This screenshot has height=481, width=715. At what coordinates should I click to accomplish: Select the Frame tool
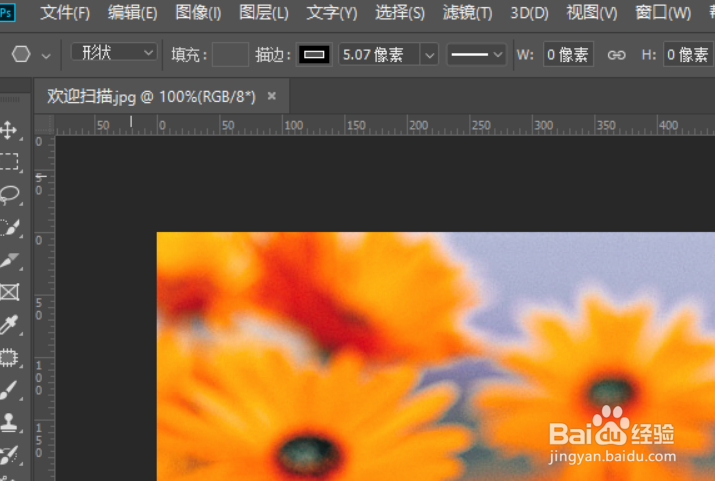point(9,292)
